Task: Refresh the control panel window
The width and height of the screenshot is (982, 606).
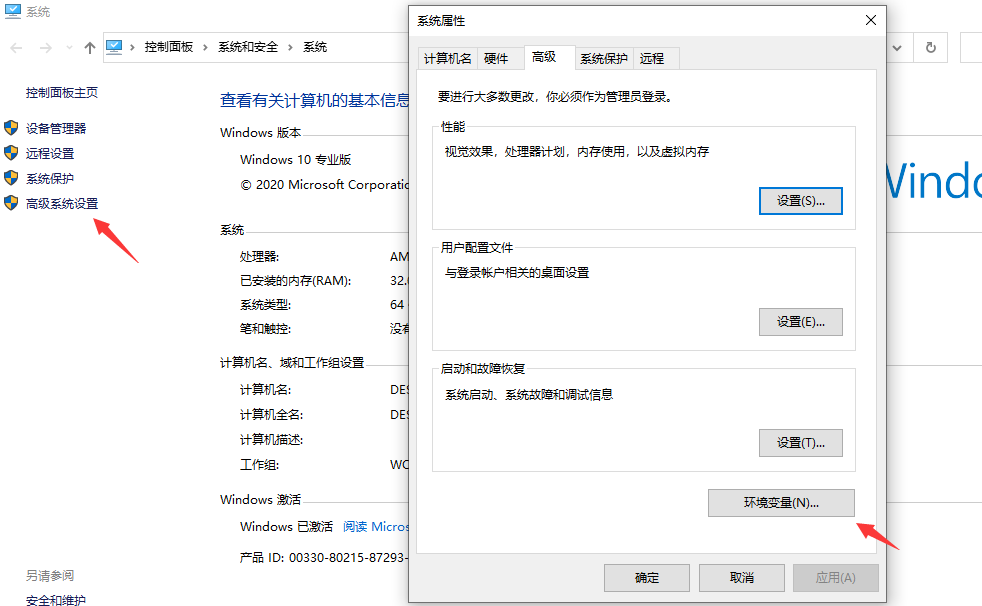Action: [x=930, y=47]
